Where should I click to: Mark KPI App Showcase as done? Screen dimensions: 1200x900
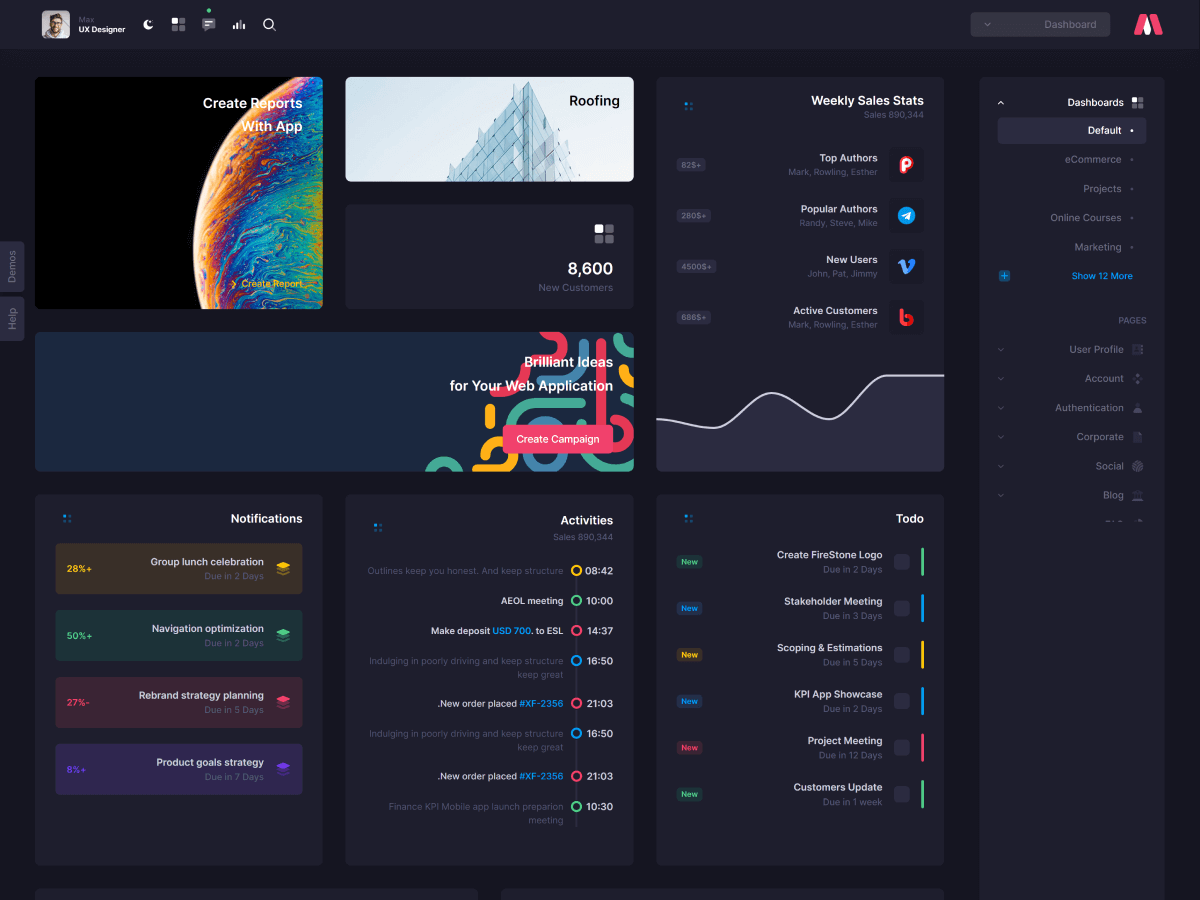[x=902, y=701]
